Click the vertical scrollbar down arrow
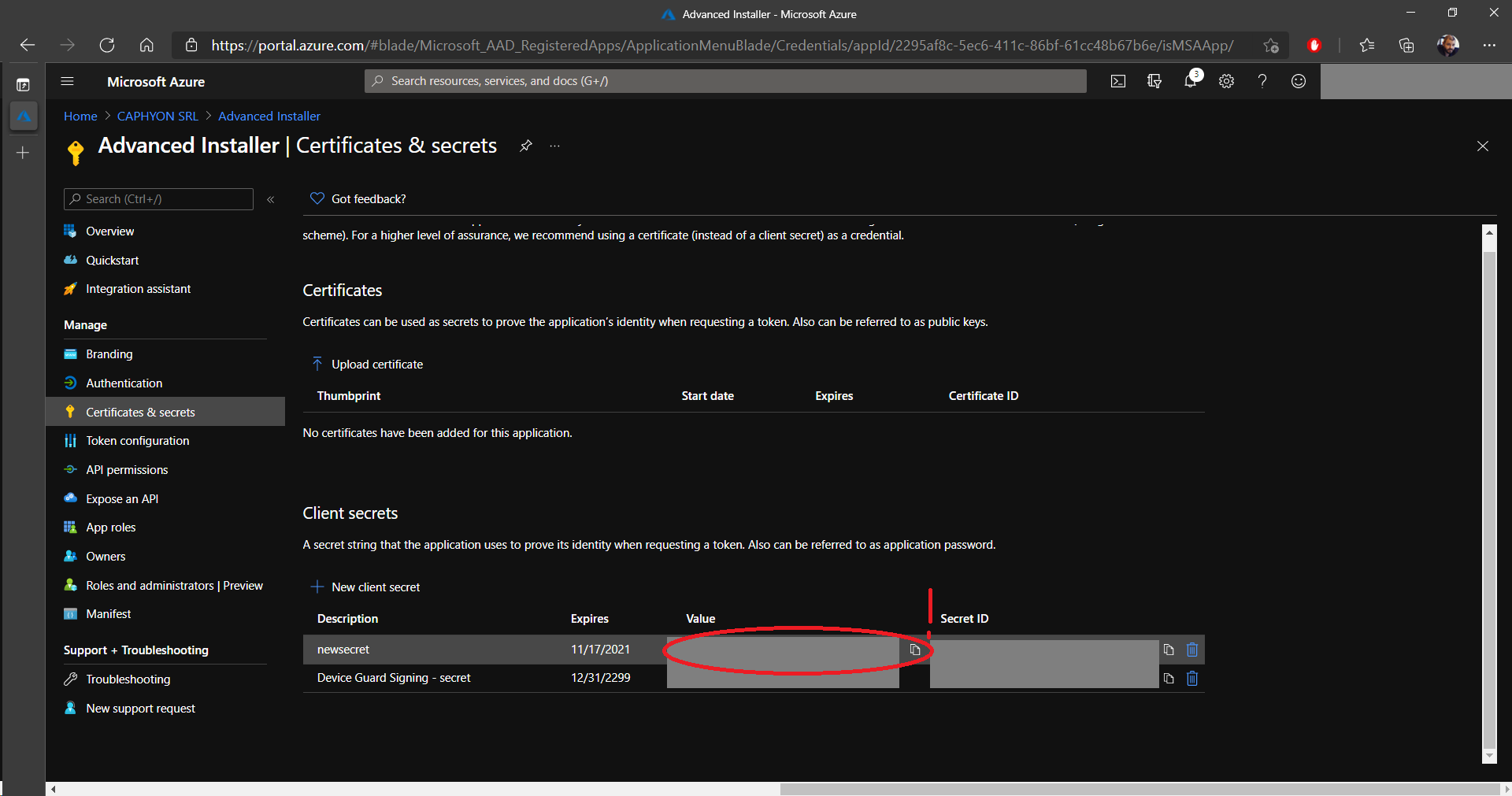Image resolution: width=1512 pixels, height=796 pixels. pos(1489,756)
